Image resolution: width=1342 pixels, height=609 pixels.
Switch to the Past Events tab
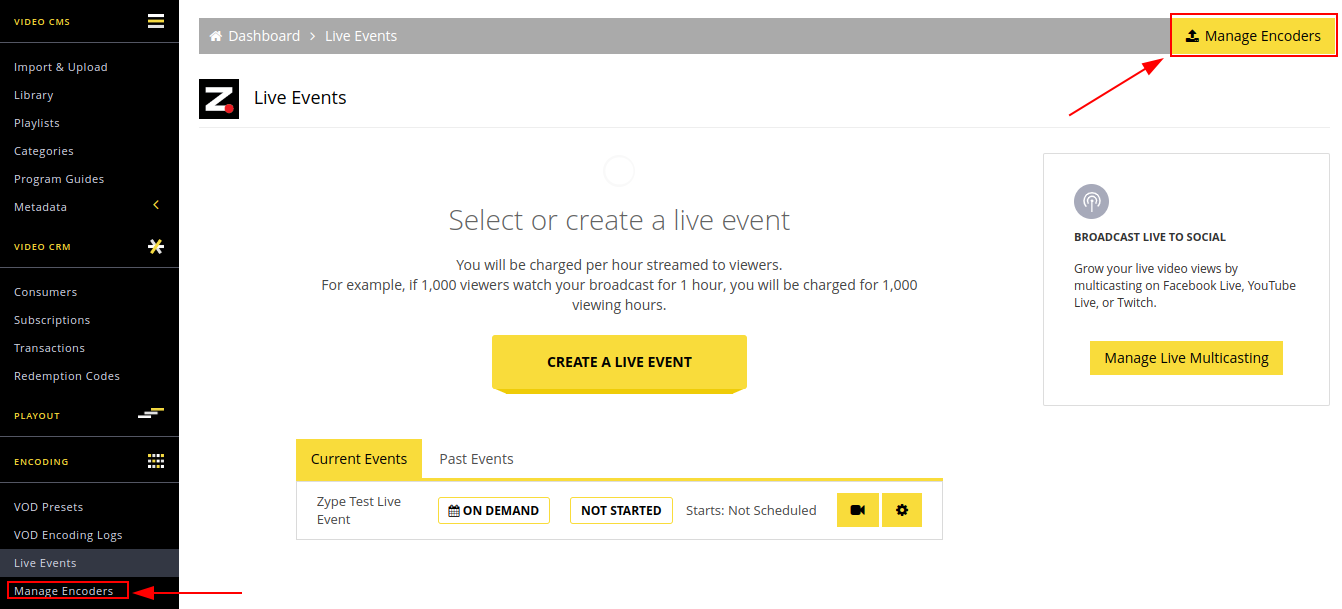(476, 459)
